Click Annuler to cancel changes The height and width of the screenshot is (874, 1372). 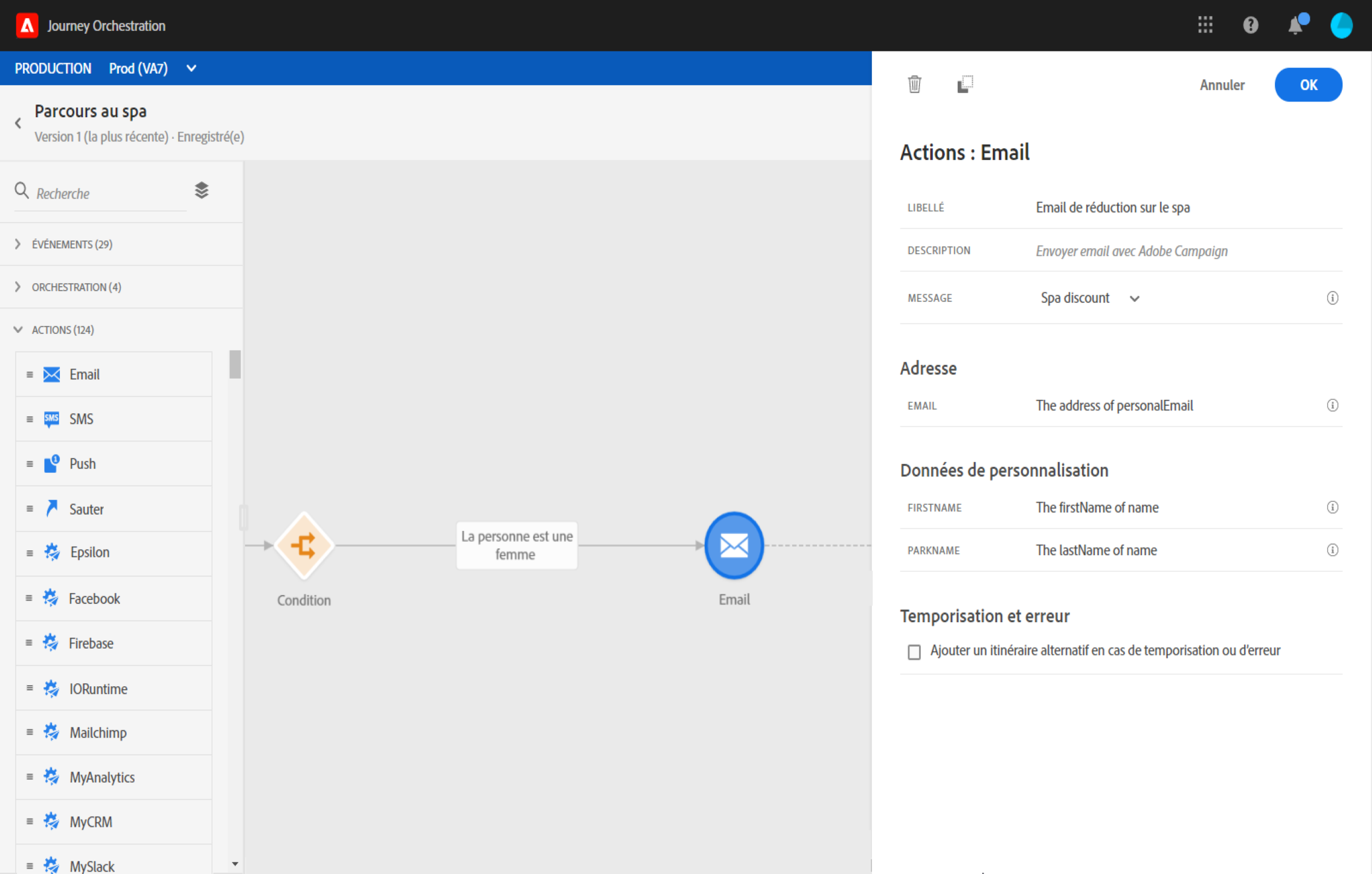tap(1222, 85)
